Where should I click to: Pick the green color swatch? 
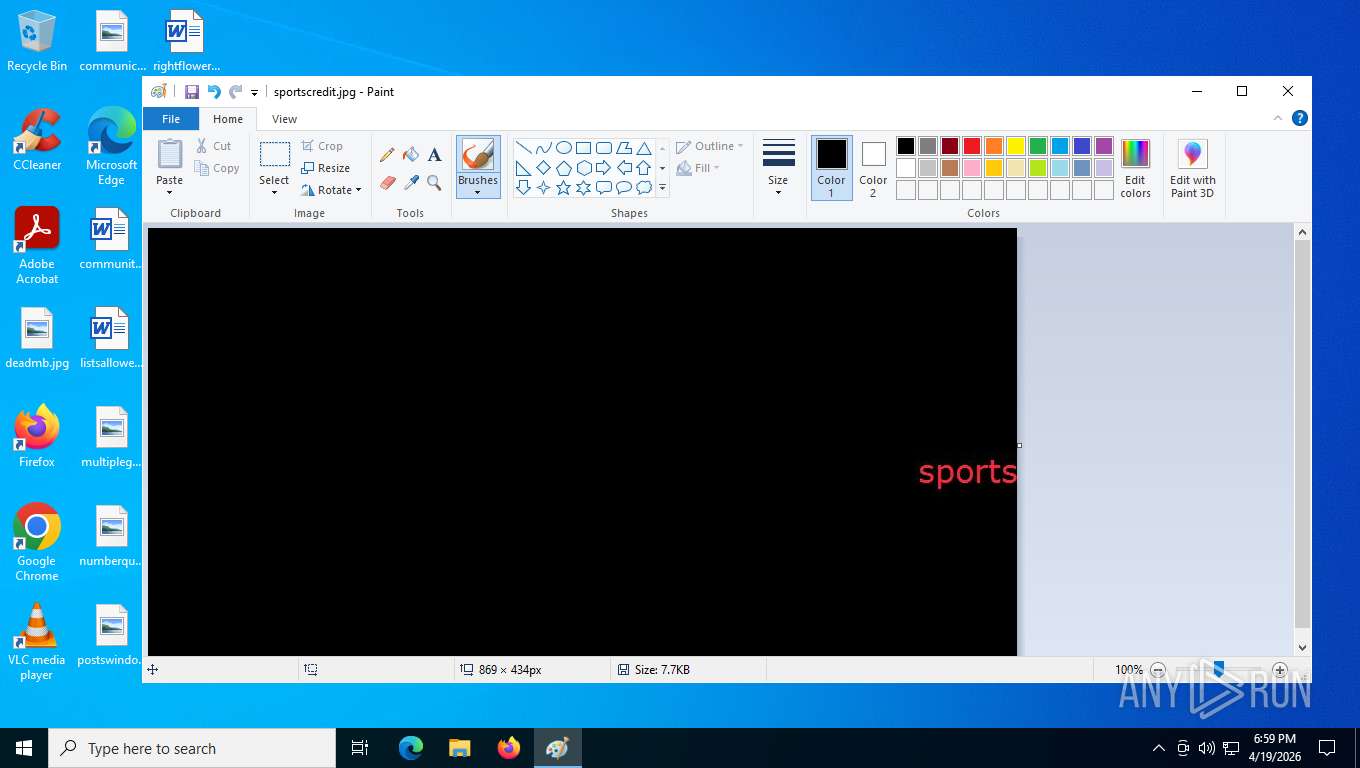(1038, 146)
